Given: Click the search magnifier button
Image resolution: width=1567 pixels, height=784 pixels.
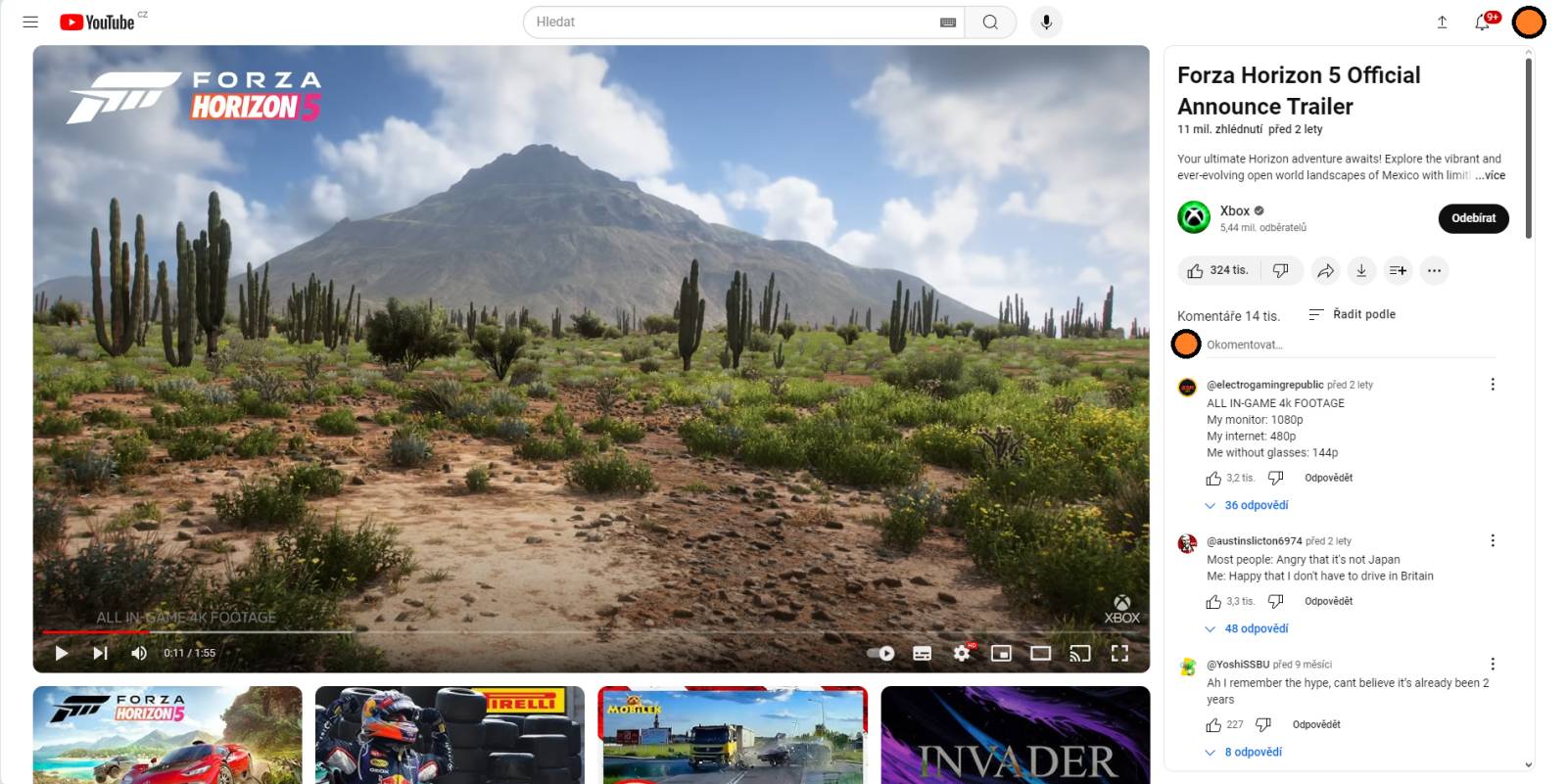Looking at the screenshot, I should coord(990,22).
